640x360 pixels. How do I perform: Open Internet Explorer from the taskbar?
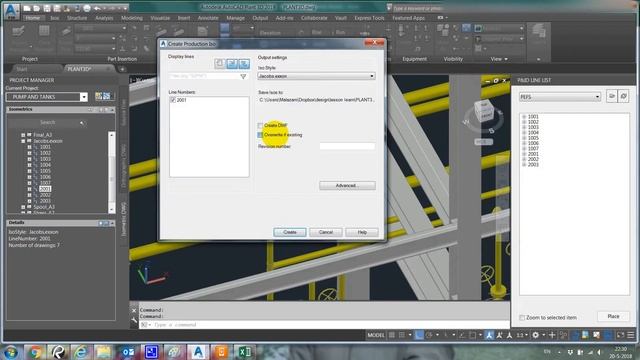(x=81, y=351)
